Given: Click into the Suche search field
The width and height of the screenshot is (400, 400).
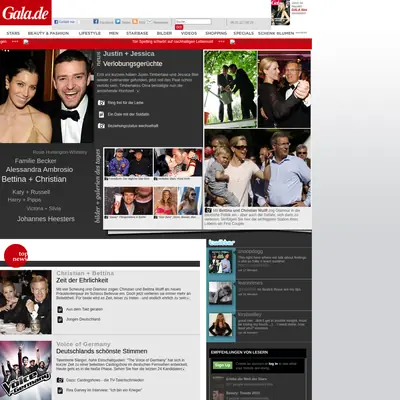Looking at the screenshot, I should tap(193, 21).
